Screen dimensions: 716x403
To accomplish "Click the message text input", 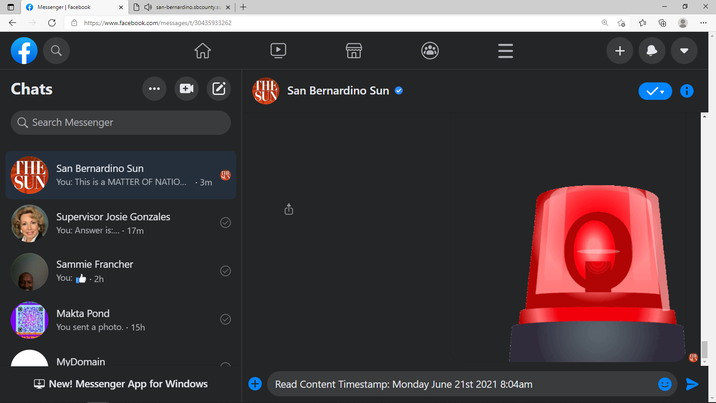I will point(463,384).
